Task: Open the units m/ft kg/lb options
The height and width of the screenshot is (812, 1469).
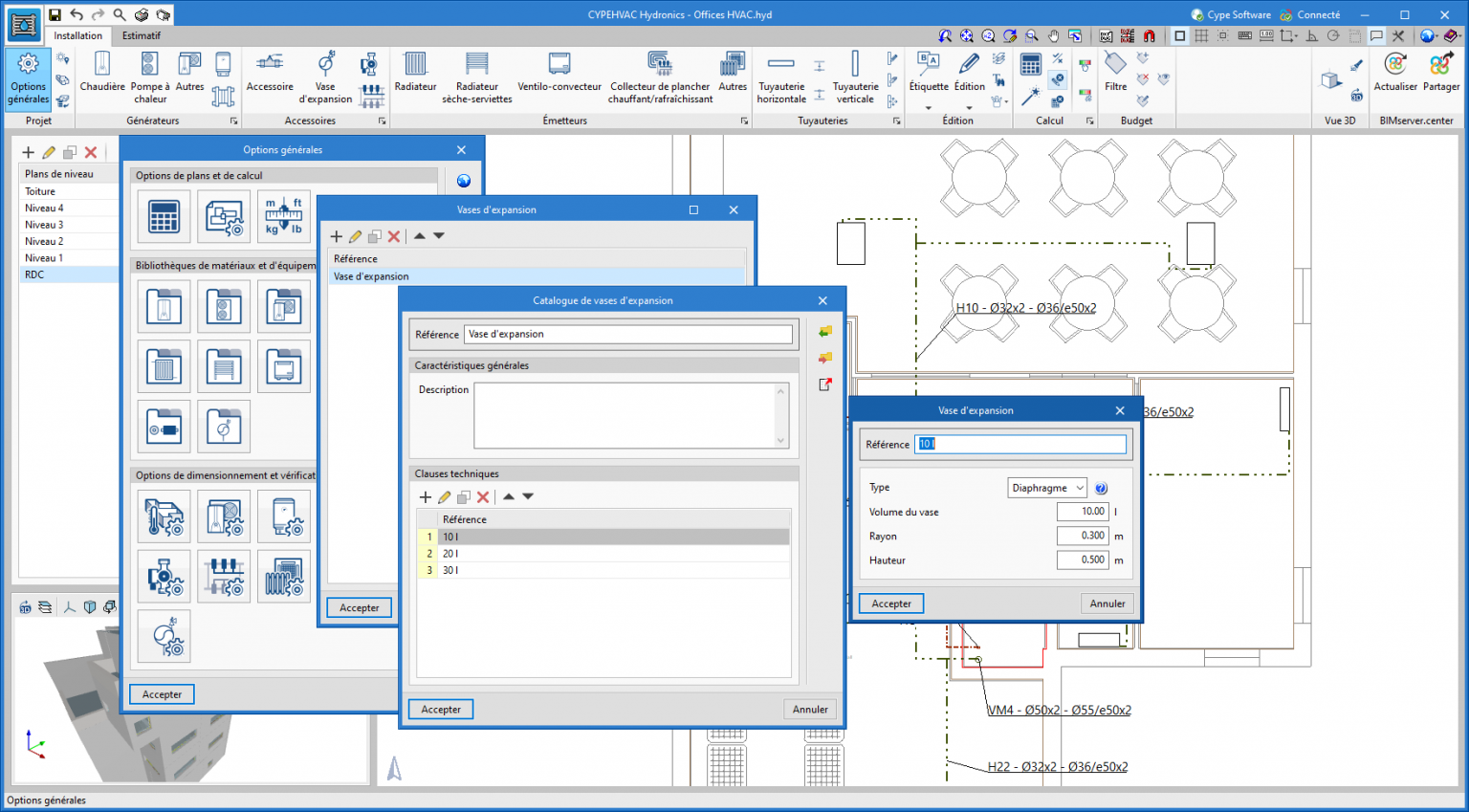Action: point(284,216)
